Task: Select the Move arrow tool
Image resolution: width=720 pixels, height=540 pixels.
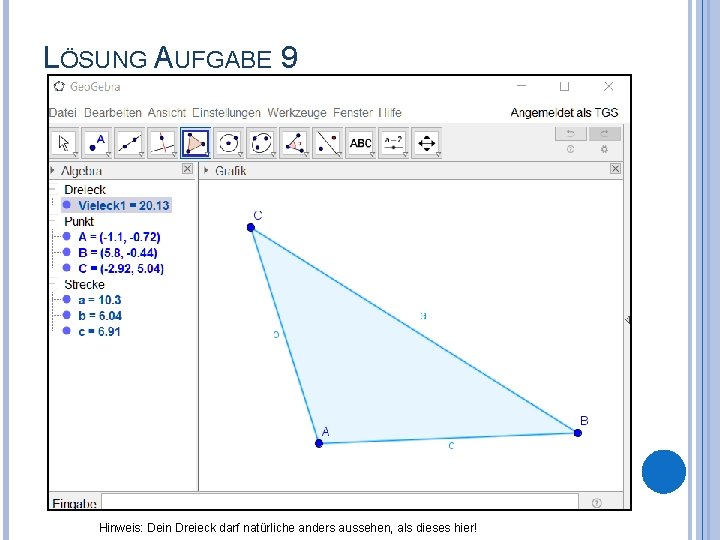Action: pyautogui.click(x=64, y=143)
